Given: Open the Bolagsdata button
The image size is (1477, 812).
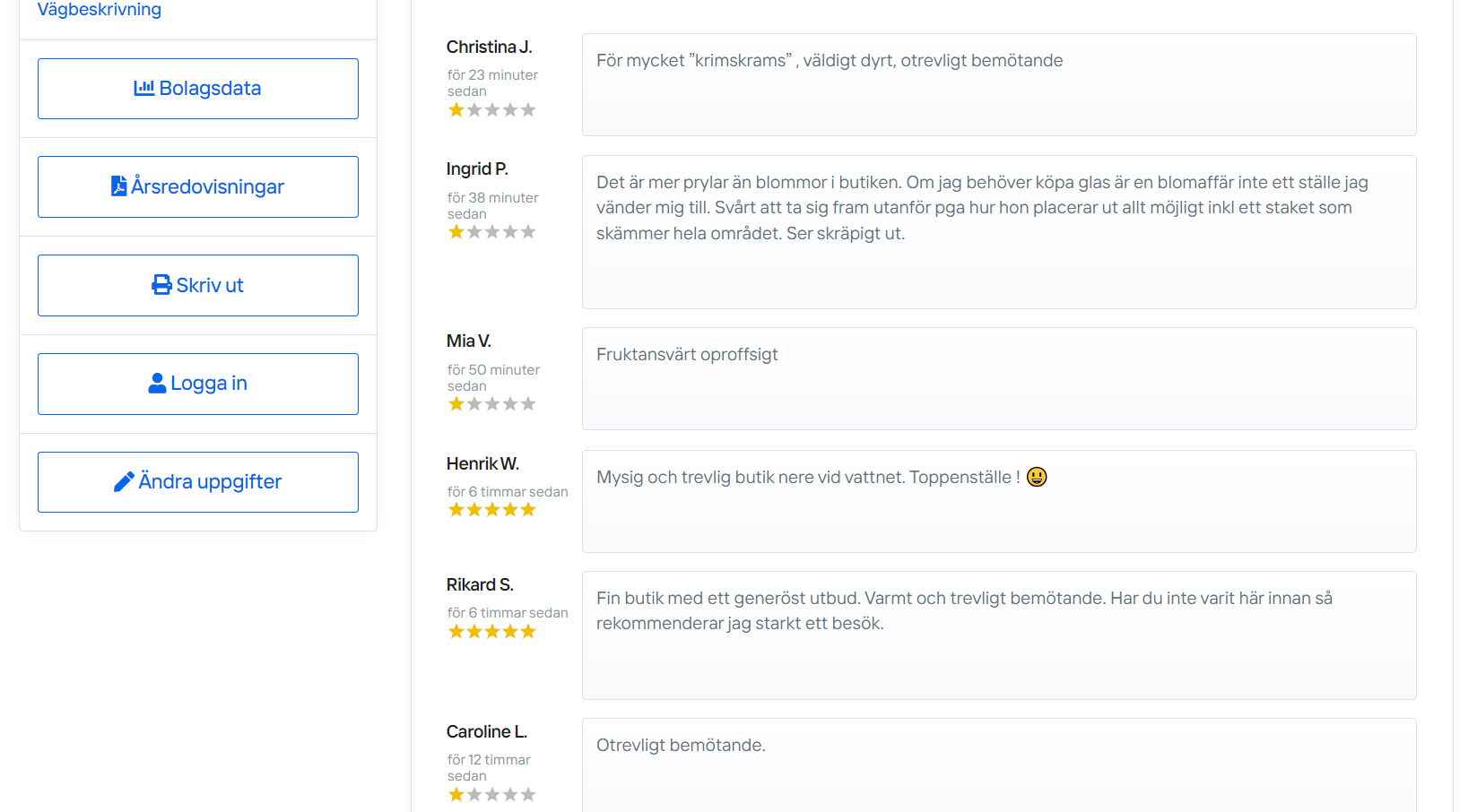Looking at the screenshot, I should pos(198,89).
